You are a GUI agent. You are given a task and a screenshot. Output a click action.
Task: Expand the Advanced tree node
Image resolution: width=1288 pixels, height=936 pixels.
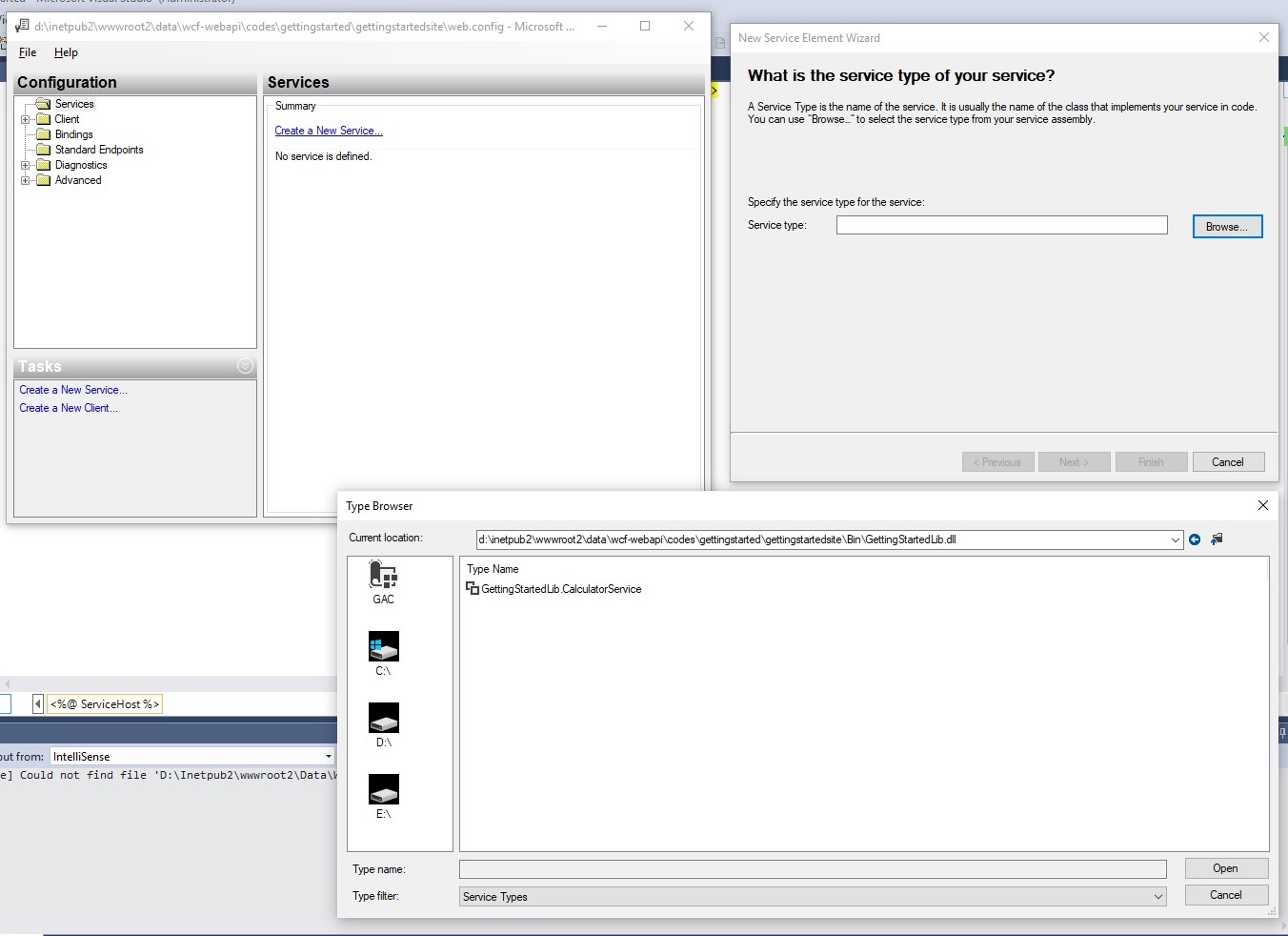tap(26, 179)
